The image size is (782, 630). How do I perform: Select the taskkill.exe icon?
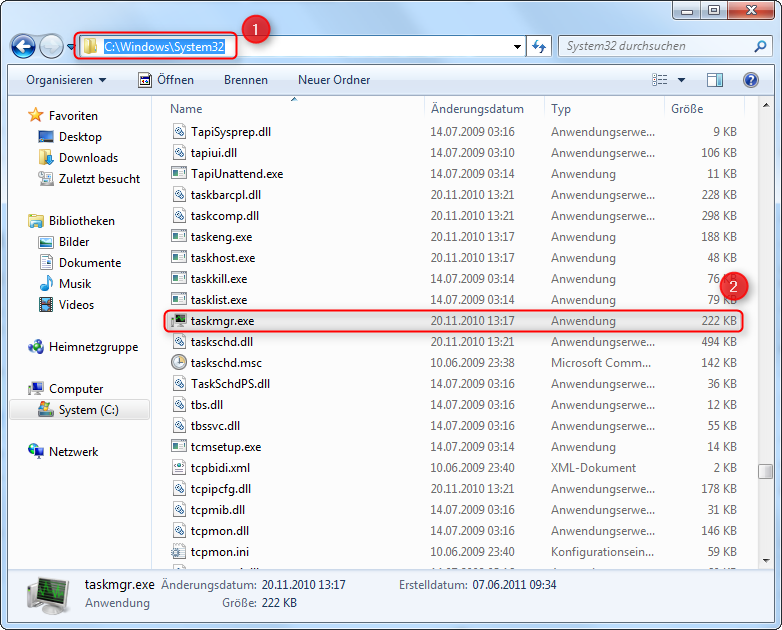coord(179,278)
